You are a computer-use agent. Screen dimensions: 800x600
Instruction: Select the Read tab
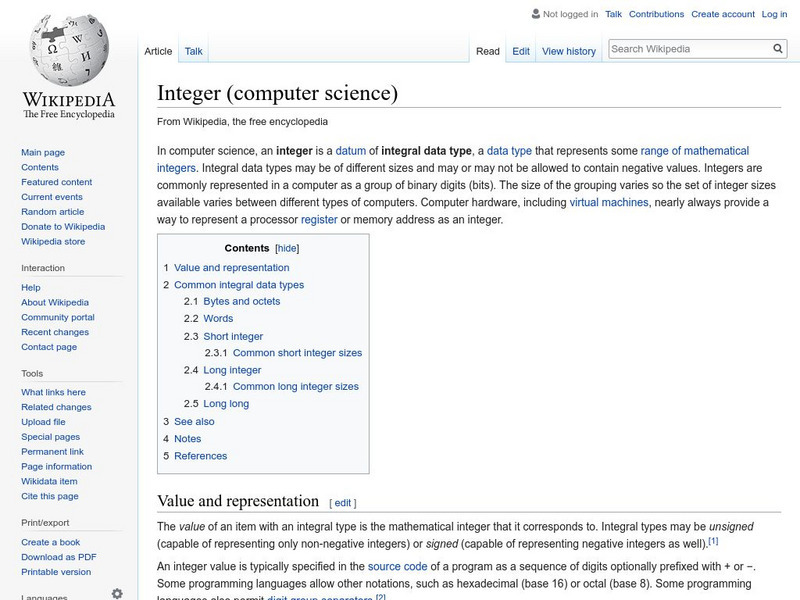tap(488, 51)
